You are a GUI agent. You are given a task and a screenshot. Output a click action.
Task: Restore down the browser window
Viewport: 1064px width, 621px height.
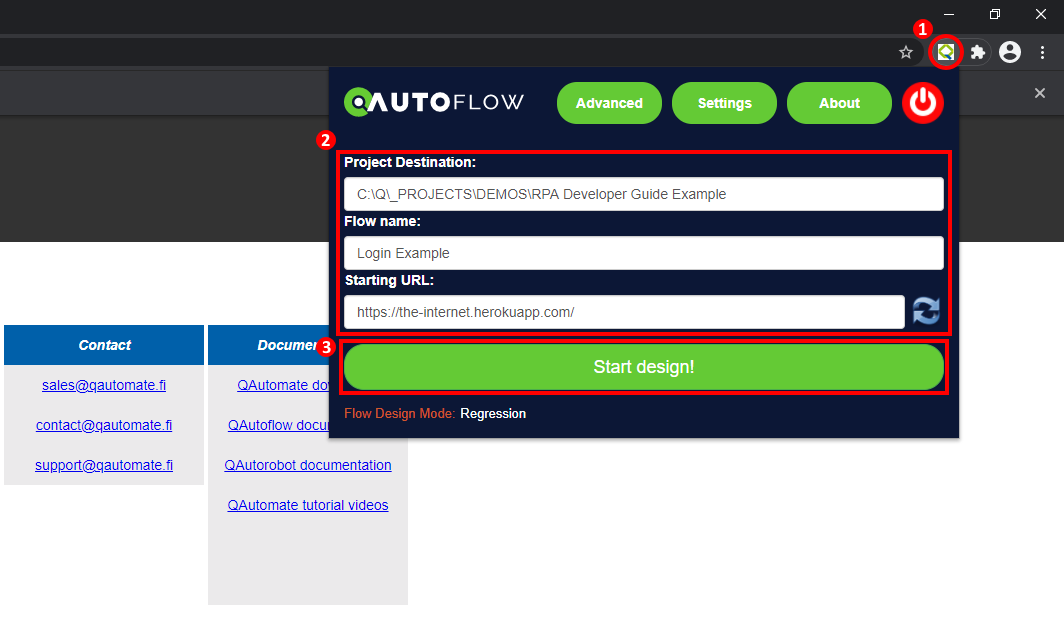pyautogui.click(x=995, y=14)
